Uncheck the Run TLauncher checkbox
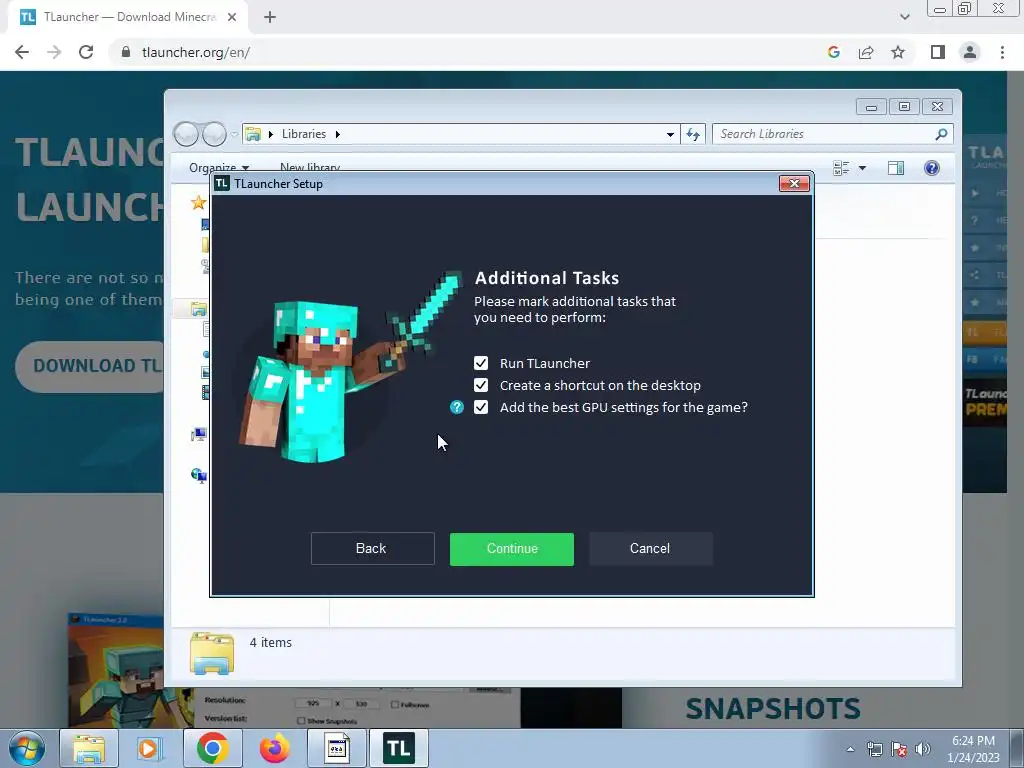The width and height of the screenshot is (1024, 768). pos(481,363)
